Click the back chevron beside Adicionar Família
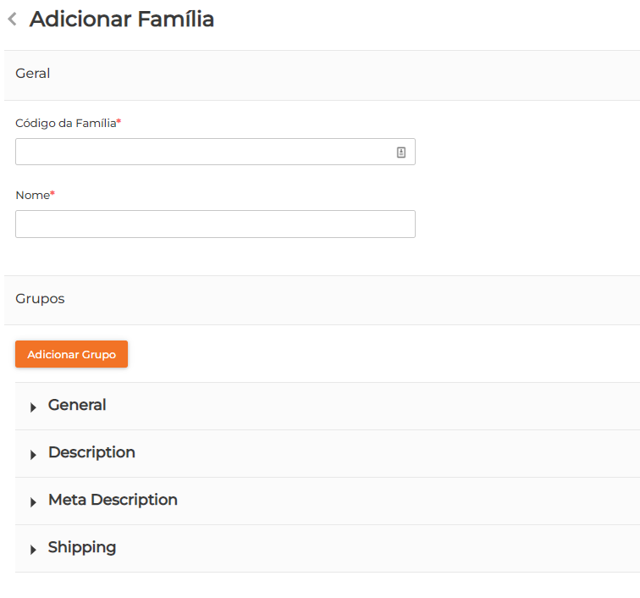The width and height of the screenshot is (640, 598). 12,19
